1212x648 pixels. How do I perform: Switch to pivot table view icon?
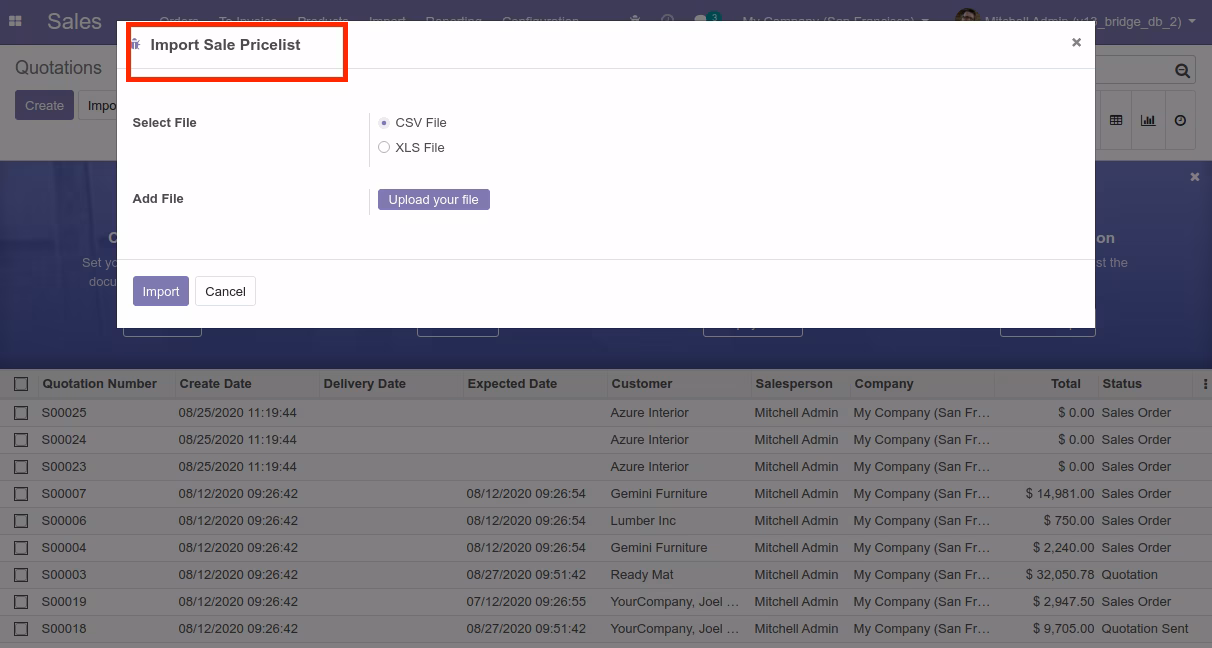point(1116,120)
